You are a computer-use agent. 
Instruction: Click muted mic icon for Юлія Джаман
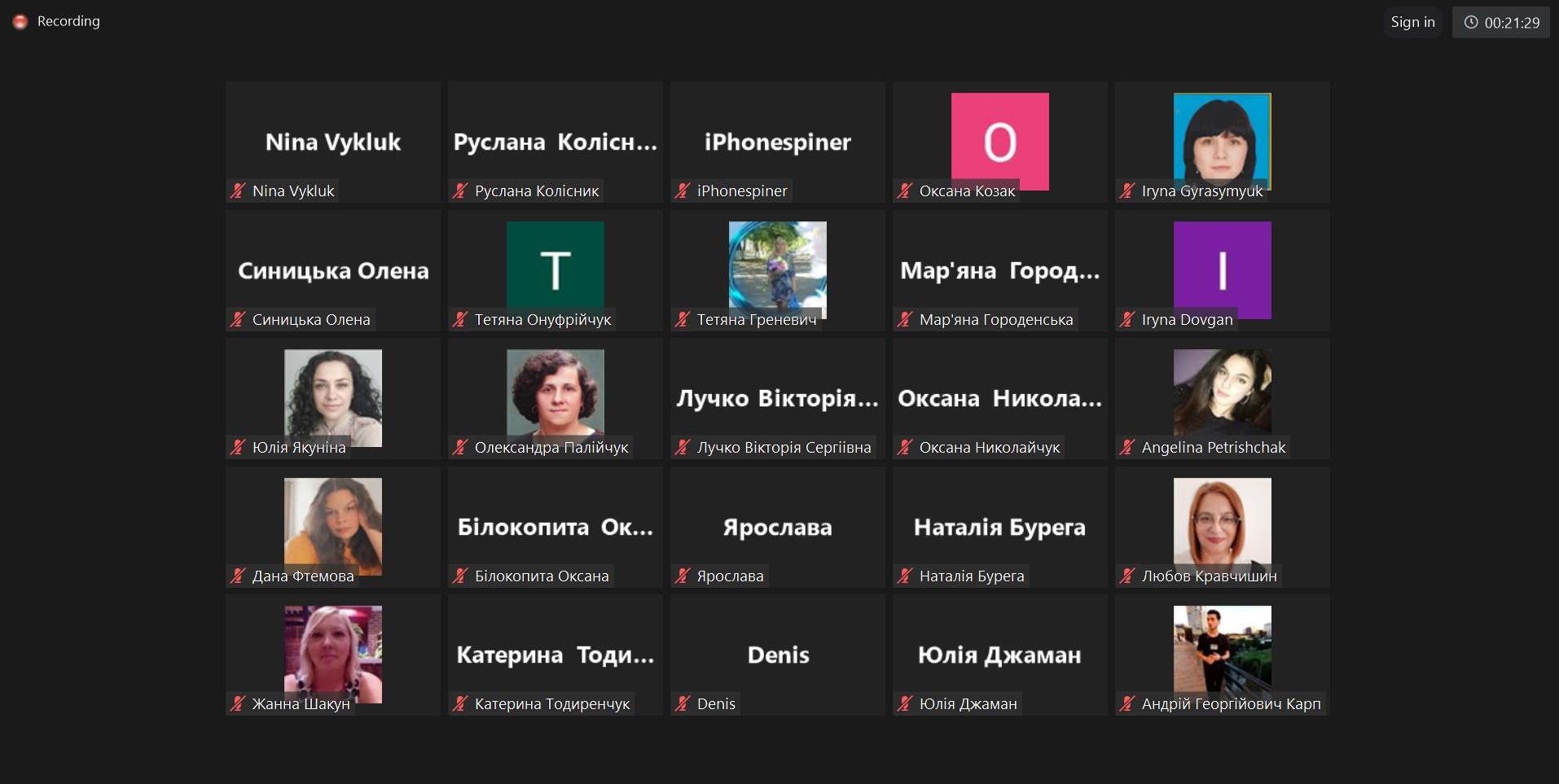click(x=904, y=703)
